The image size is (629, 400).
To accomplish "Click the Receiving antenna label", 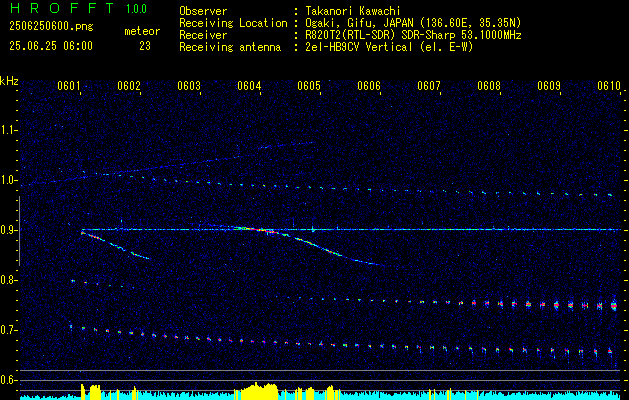I will click(230, 47).
